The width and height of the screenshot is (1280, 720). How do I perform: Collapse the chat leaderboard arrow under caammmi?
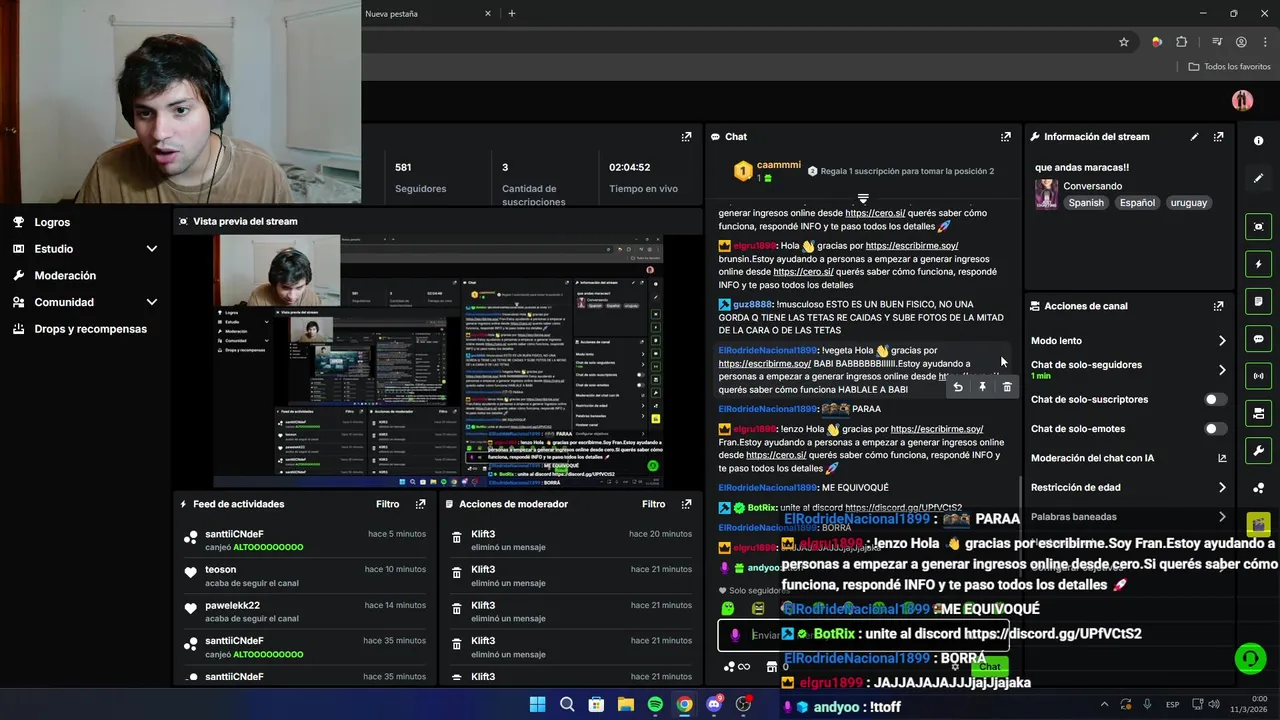(x=863, y=198)
